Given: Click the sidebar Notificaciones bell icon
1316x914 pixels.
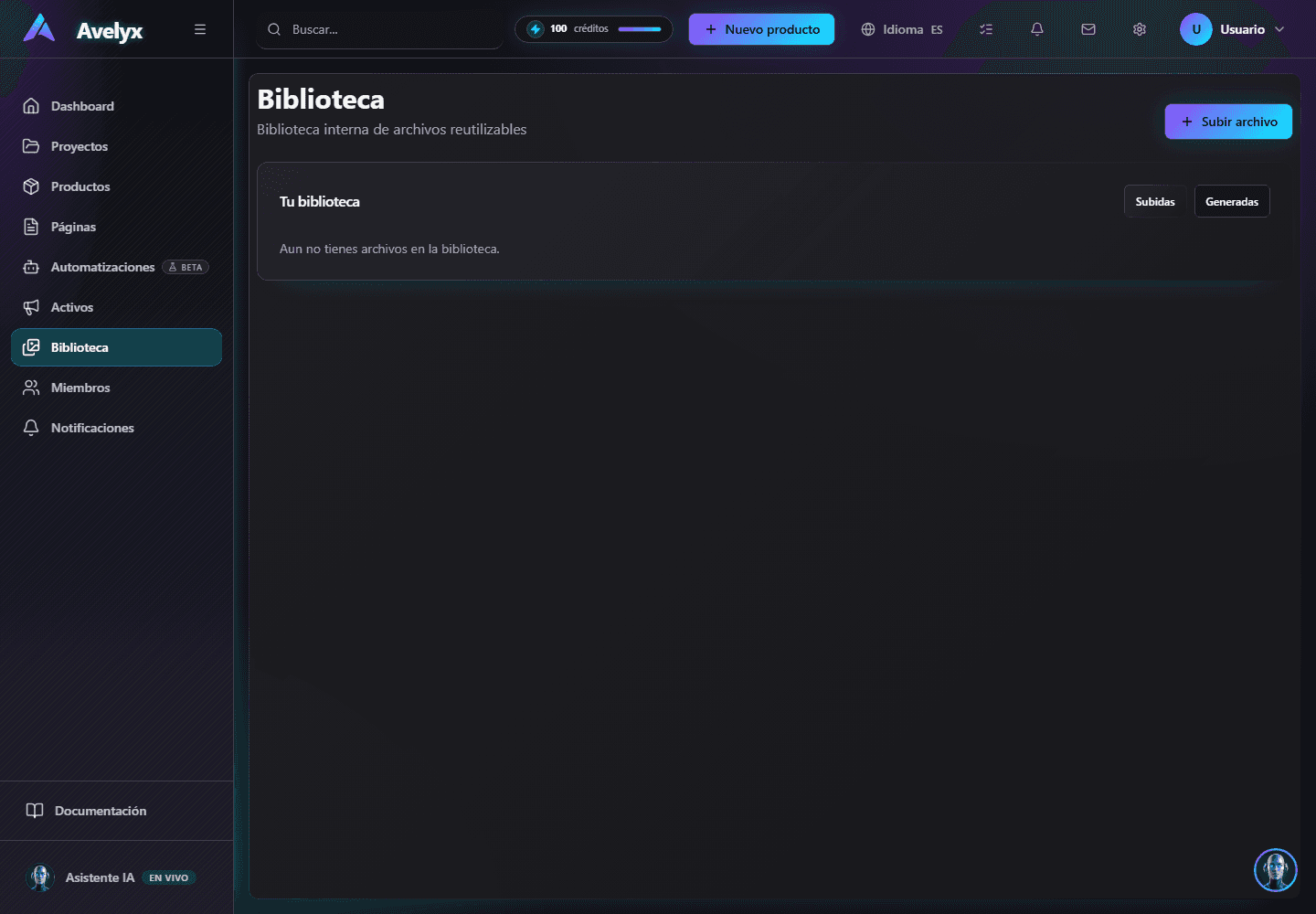Looking at the screenshot, I should pos(31,428).
